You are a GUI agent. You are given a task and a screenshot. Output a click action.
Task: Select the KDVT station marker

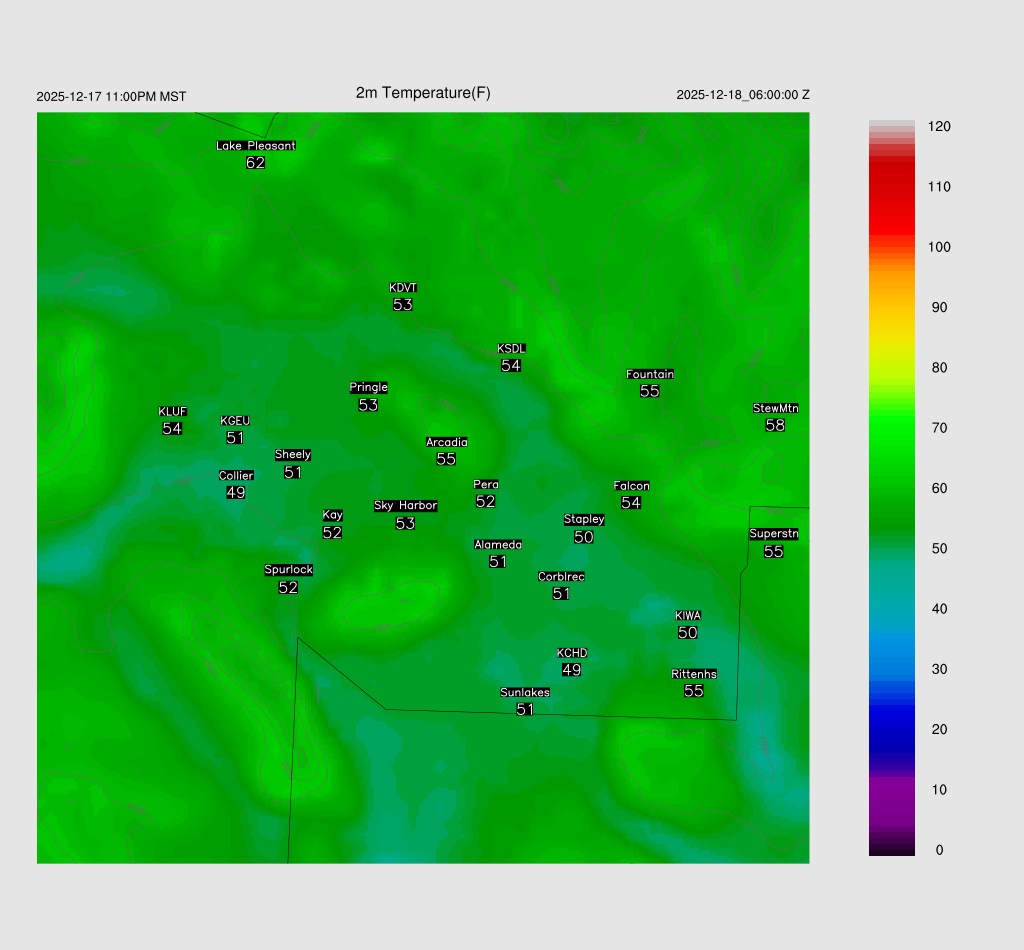coord(403,297)
